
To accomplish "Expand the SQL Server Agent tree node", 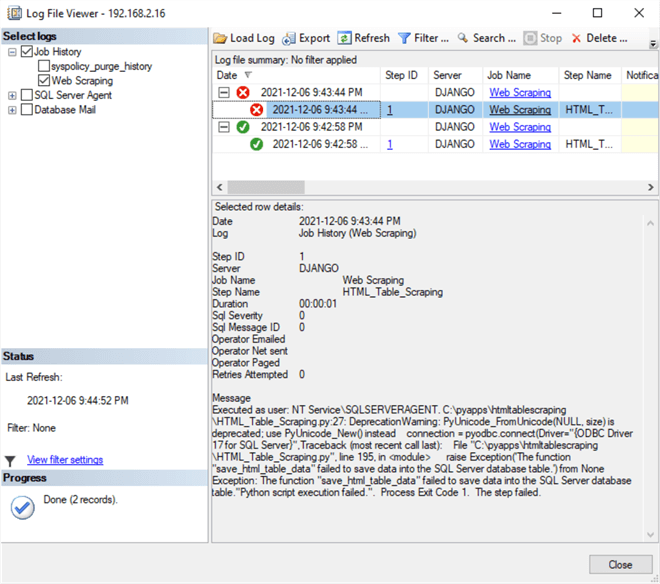I will [12, 96].
